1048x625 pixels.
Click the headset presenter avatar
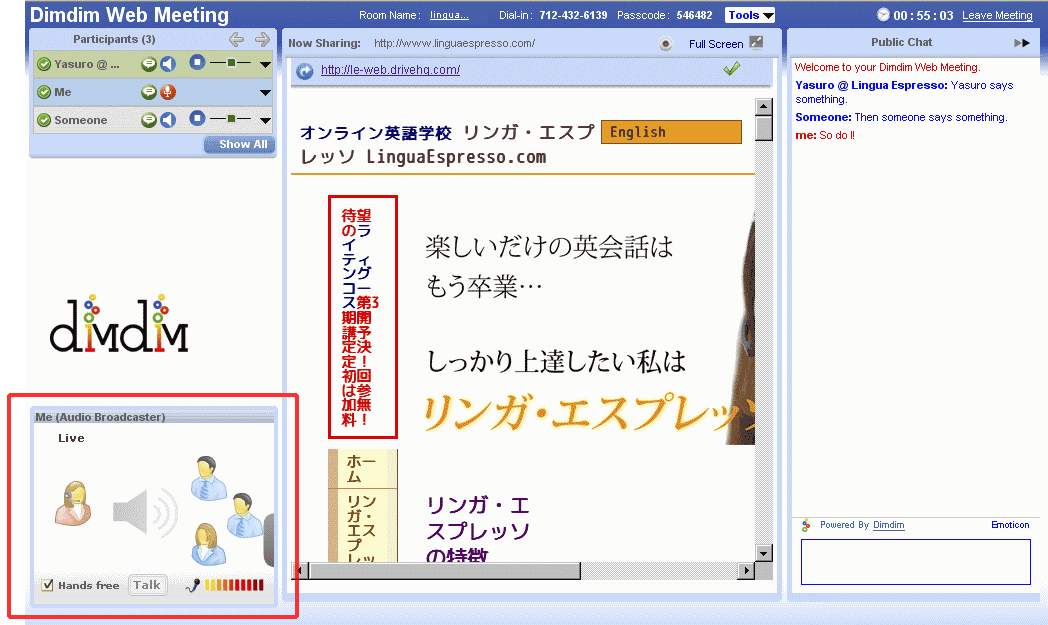pos(73,503)
